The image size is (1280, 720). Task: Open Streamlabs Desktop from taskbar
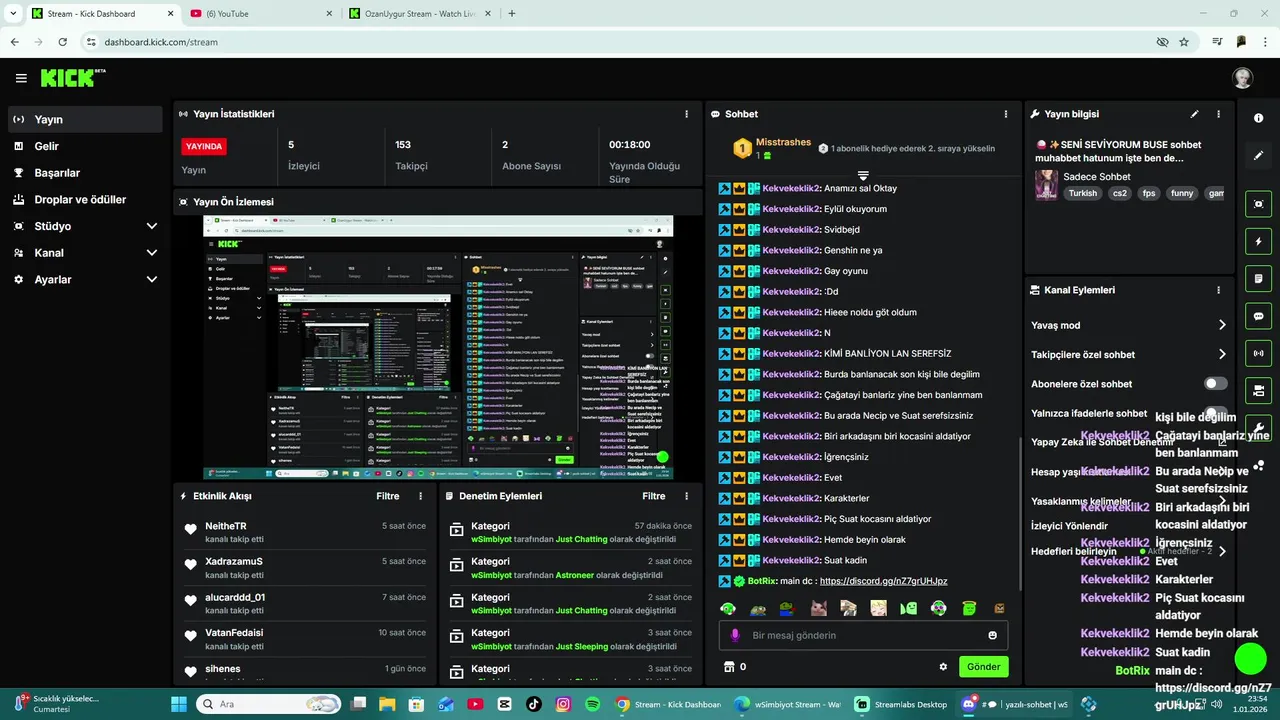pos(901,704)
